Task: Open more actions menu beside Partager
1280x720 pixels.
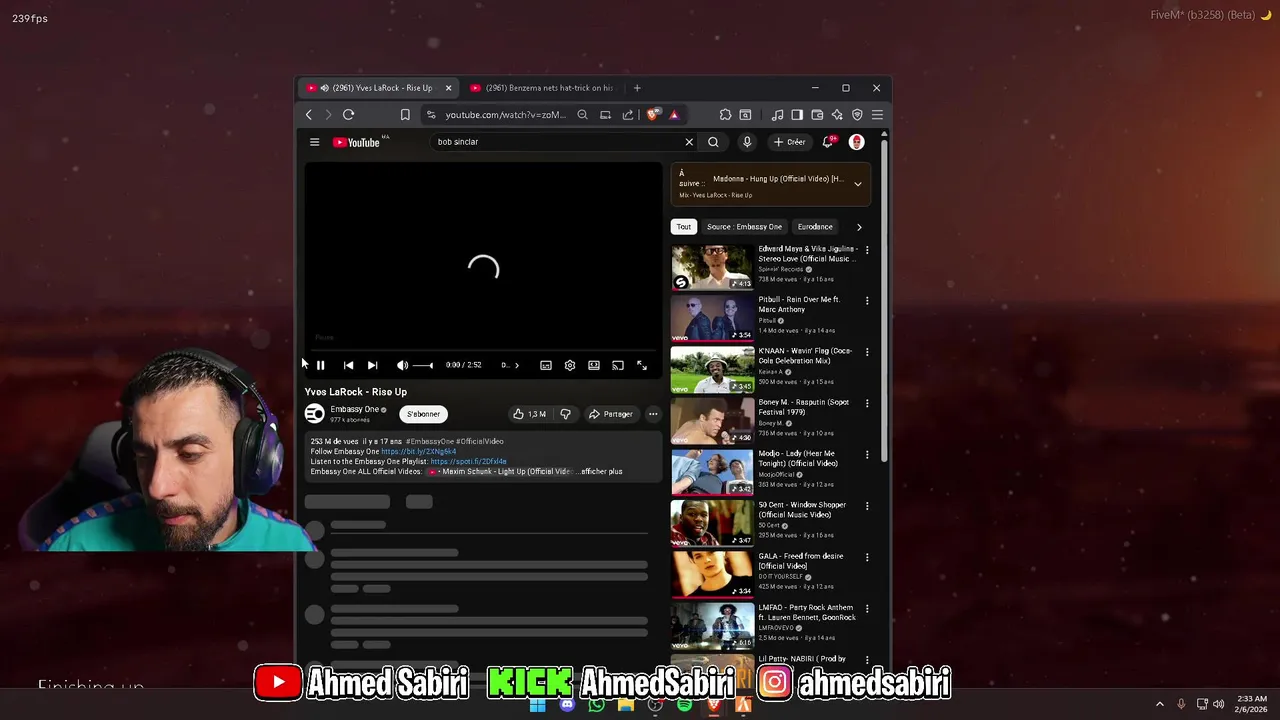Action: [x=653, y=414]
